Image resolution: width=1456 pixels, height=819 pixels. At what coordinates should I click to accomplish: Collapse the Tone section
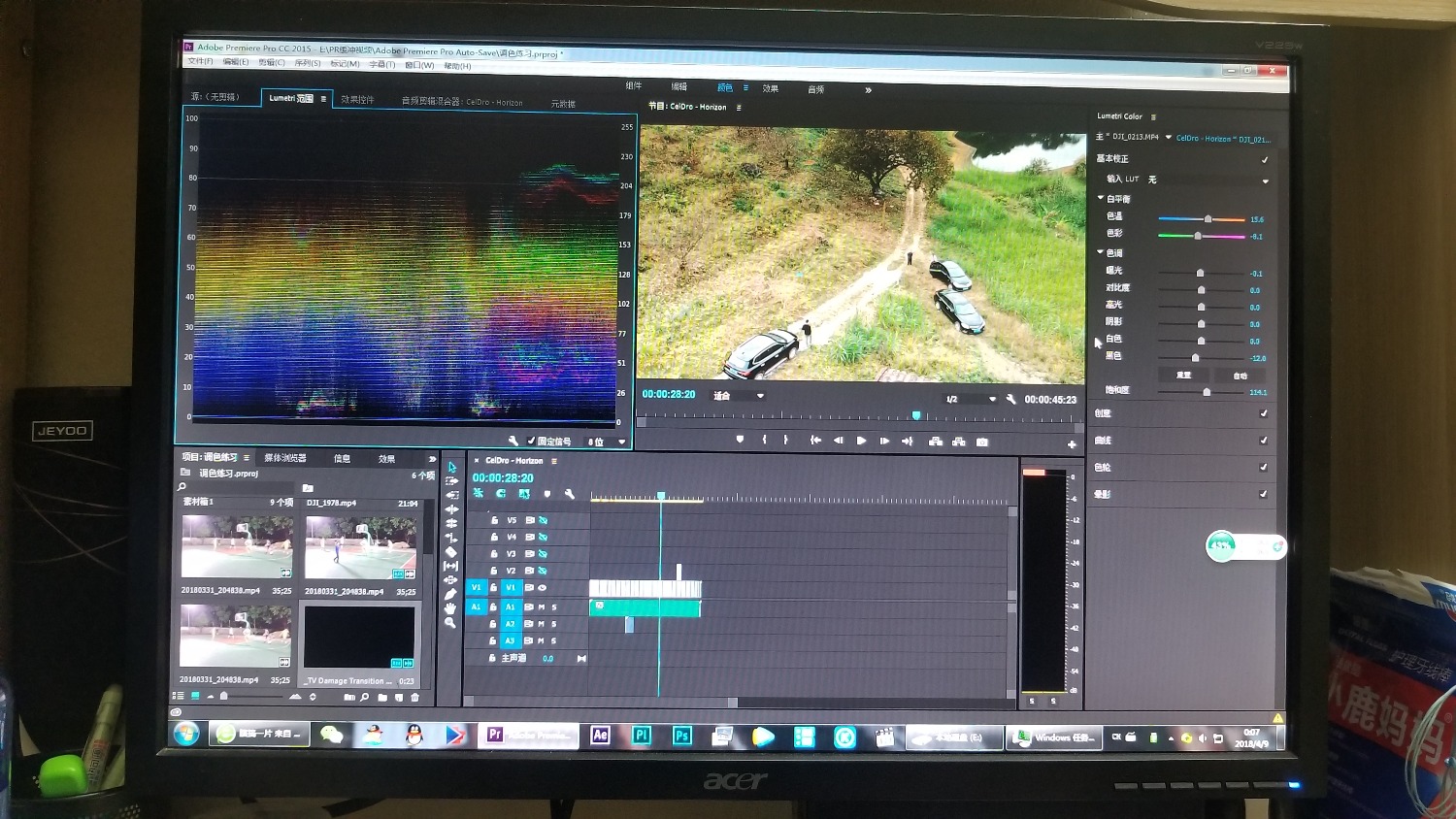tap(1101, 252)
